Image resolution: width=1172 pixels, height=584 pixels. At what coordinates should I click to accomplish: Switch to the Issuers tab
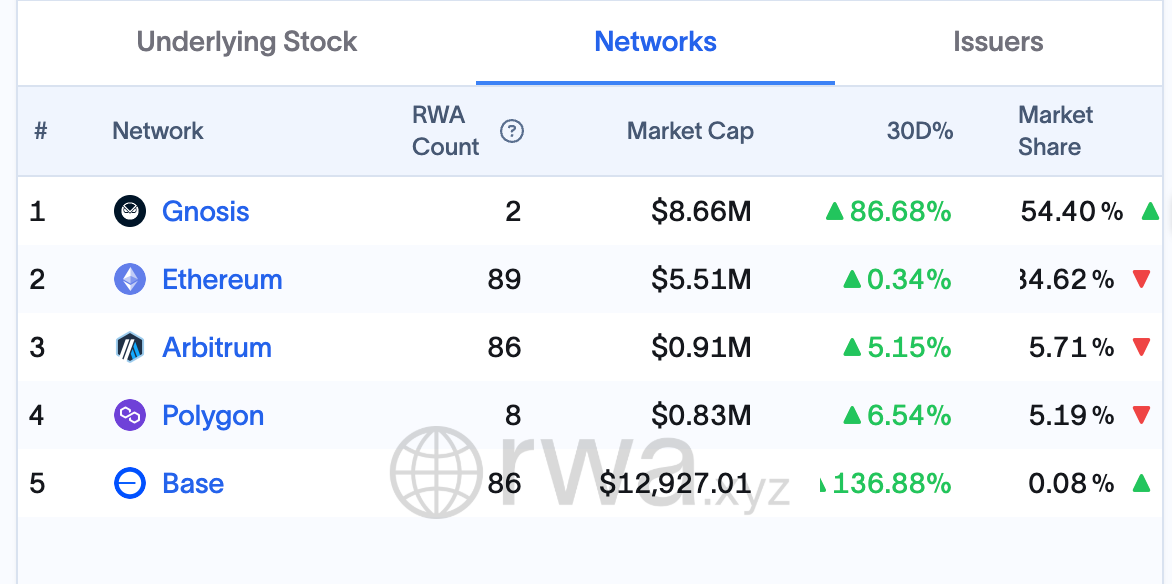coord(997,42)
